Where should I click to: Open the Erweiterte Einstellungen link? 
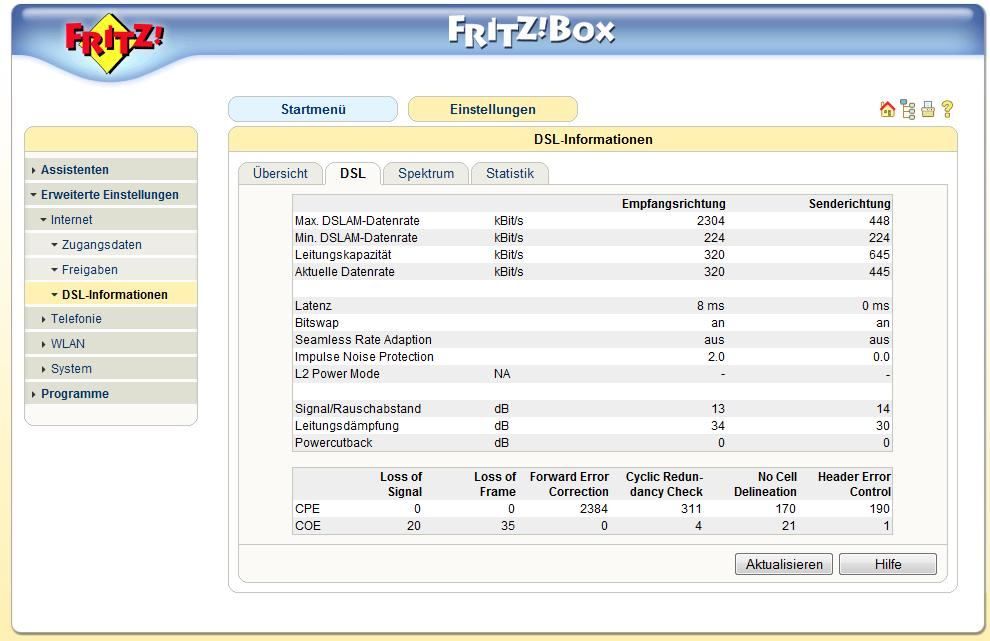(110, 195)
